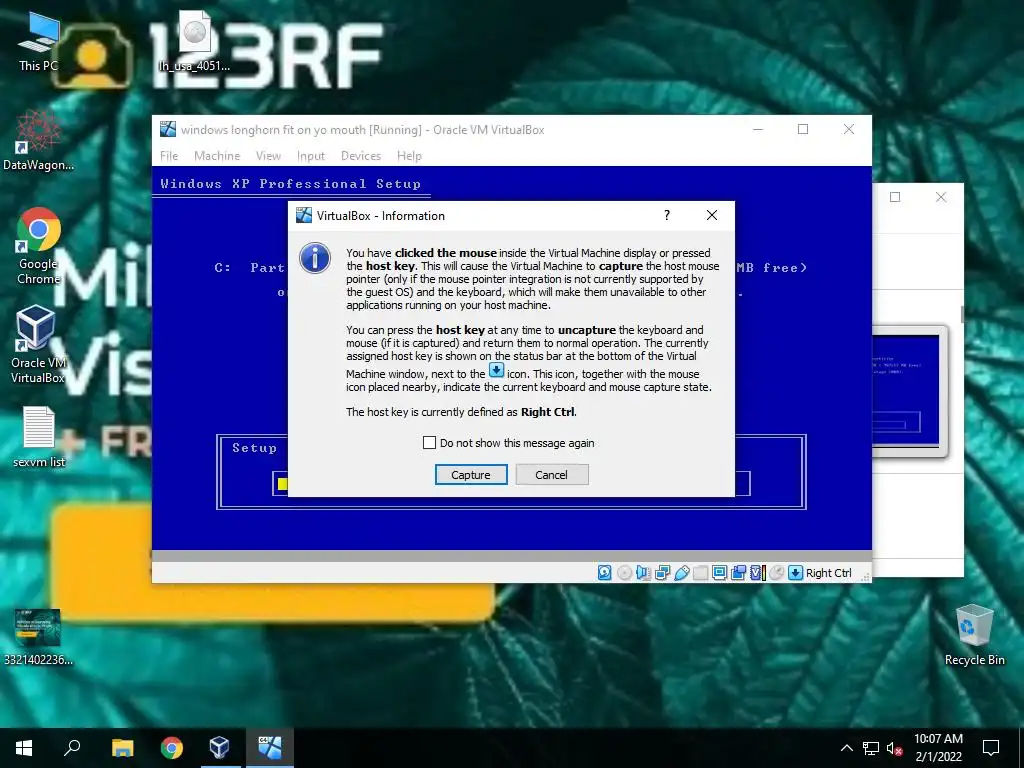Select the This PC desktop icon
This screenshot has height=768, width=1024.
click(39, 40)
